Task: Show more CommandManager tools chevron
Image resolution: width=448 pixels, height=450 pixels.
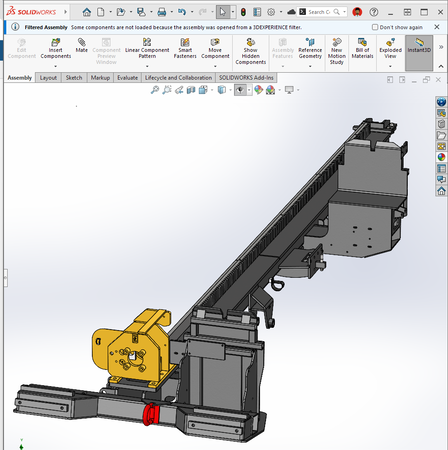Action: pyautogui.click(x=441, y=47)
